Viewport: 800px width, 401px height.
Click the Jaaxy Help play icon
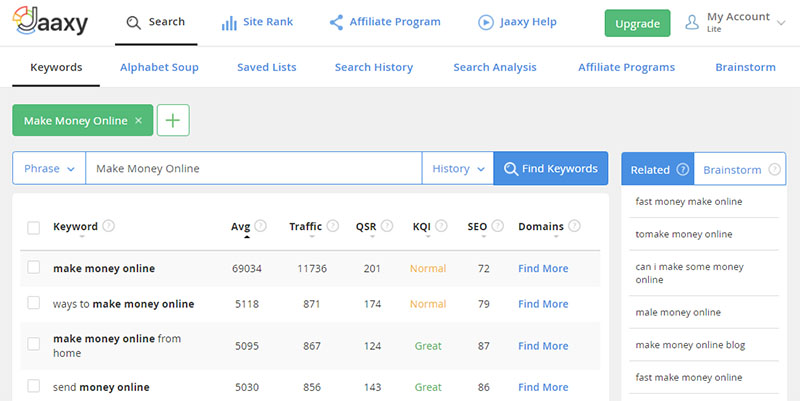(486, 22)
